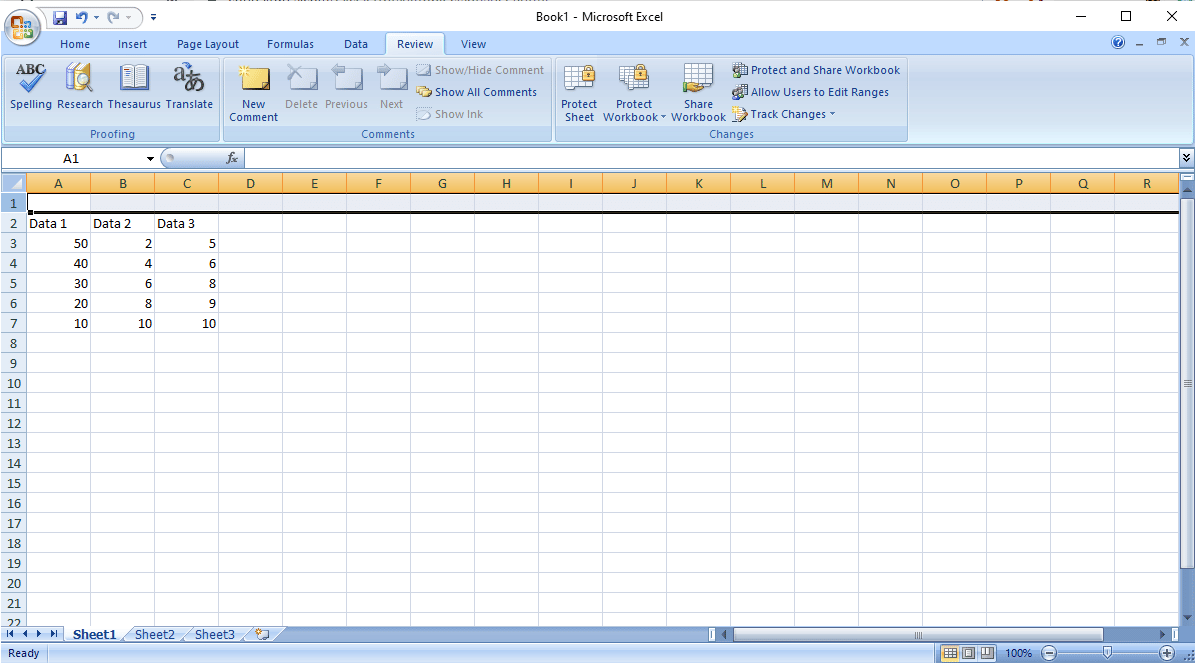Open the Research pane icon
This screenshot has width=1195, height=663.
[x=80, y=87]
